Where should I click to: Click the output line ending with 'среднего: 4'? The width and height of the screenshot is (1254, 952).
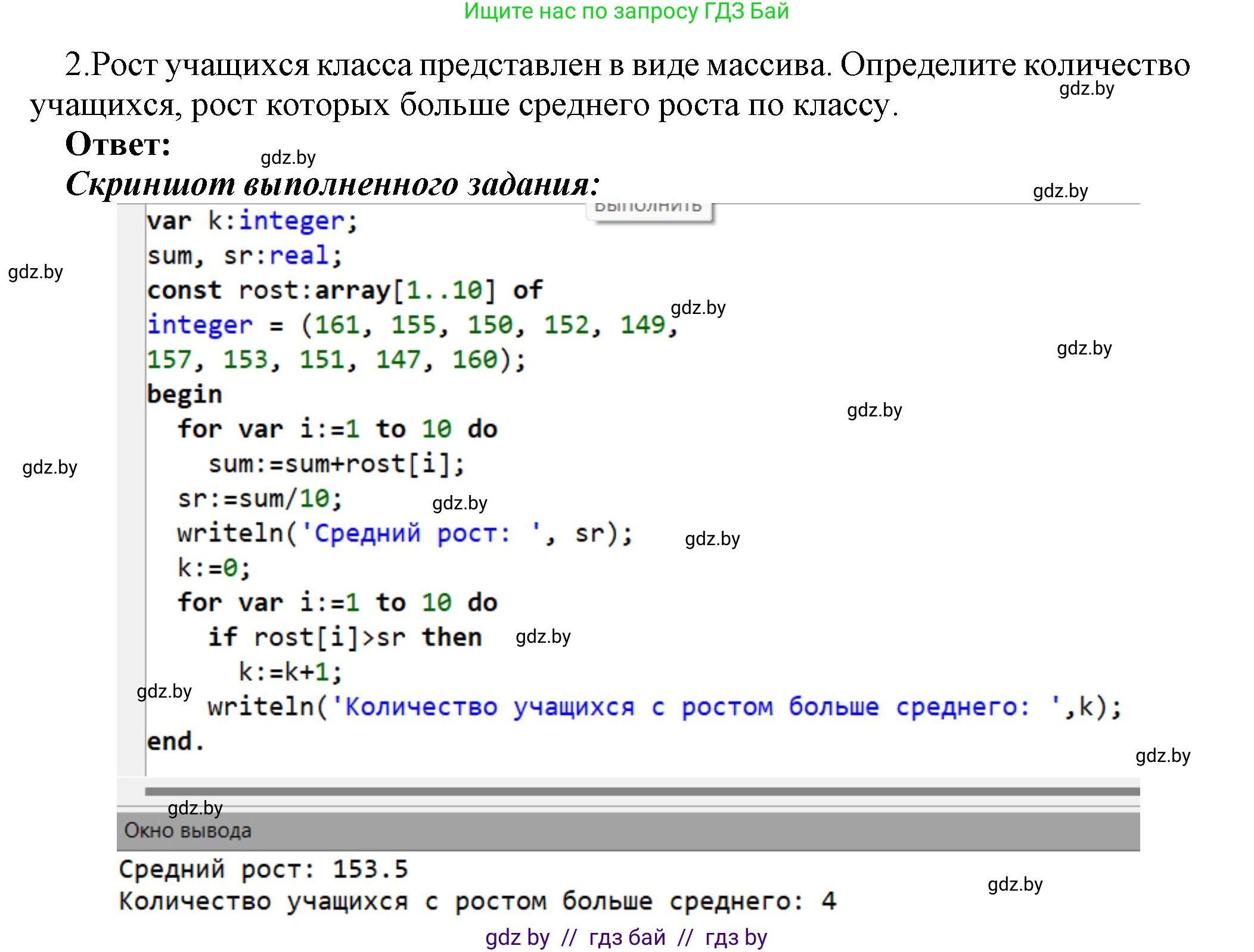click(478, 901)
